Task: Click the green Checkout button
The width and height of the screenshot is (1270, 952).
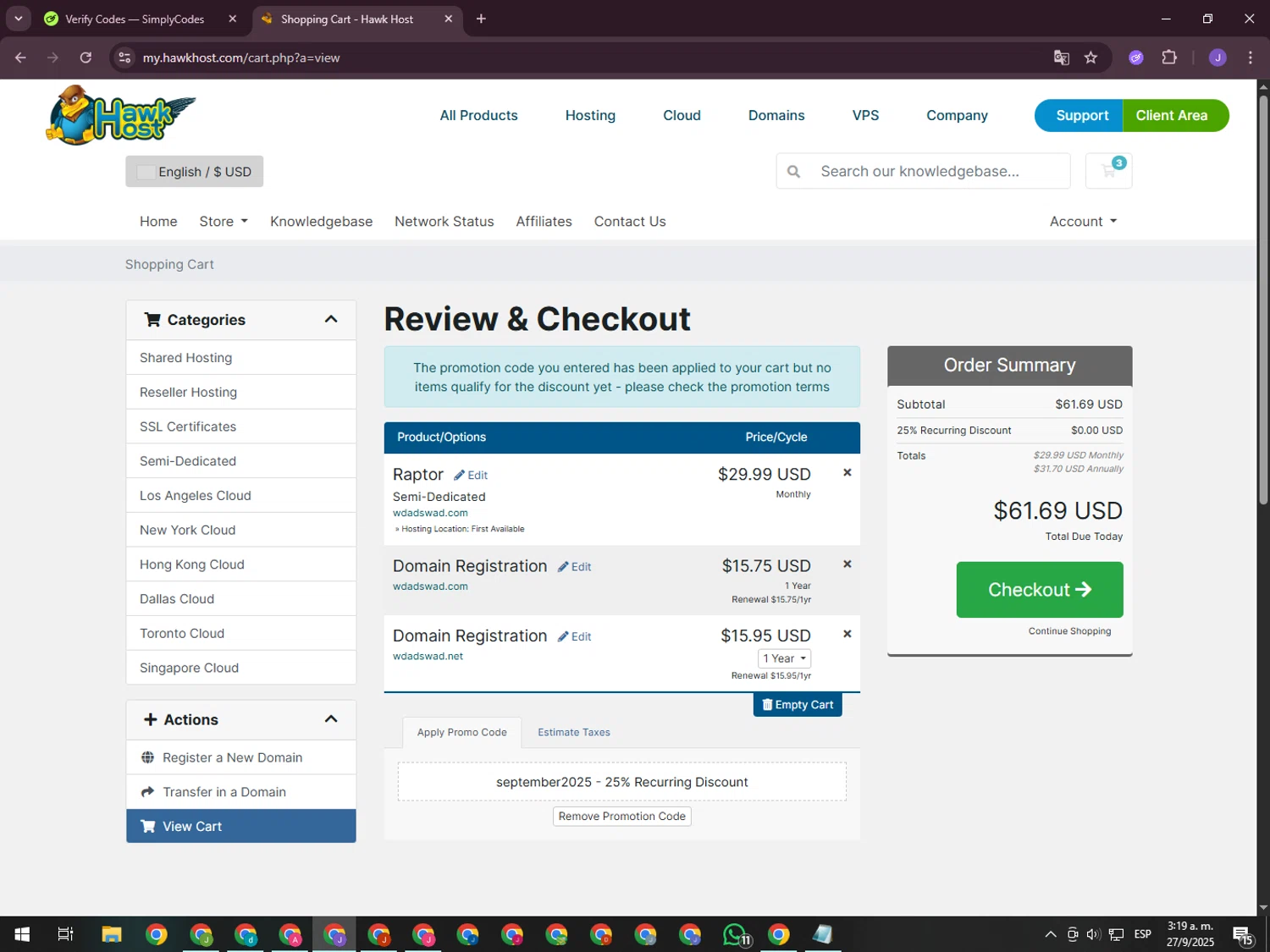Action: (x=1040, y=590)
